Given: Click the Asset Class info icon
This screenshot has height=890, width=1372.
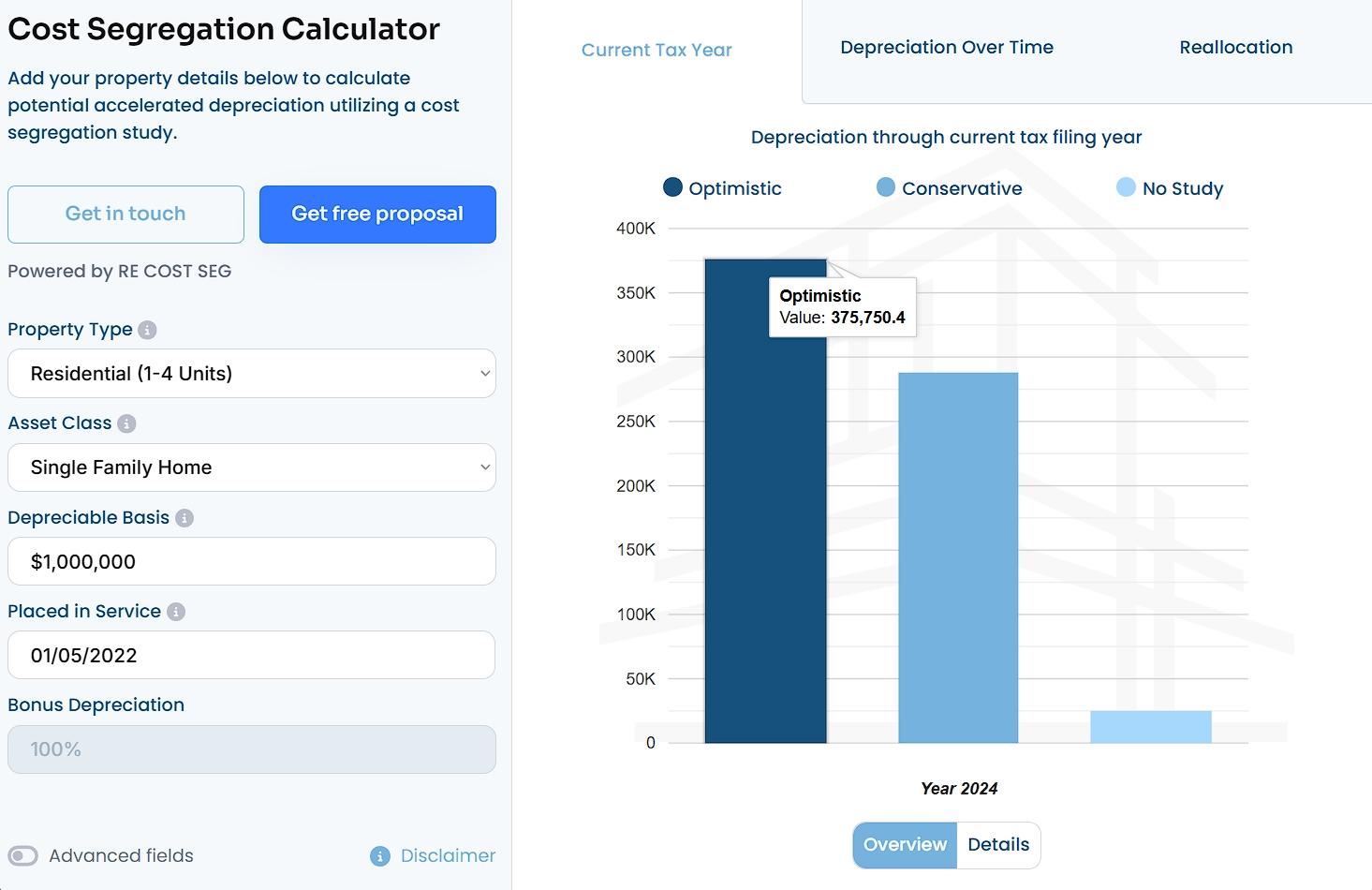Looking at the screenshot, I should point(126,423).
